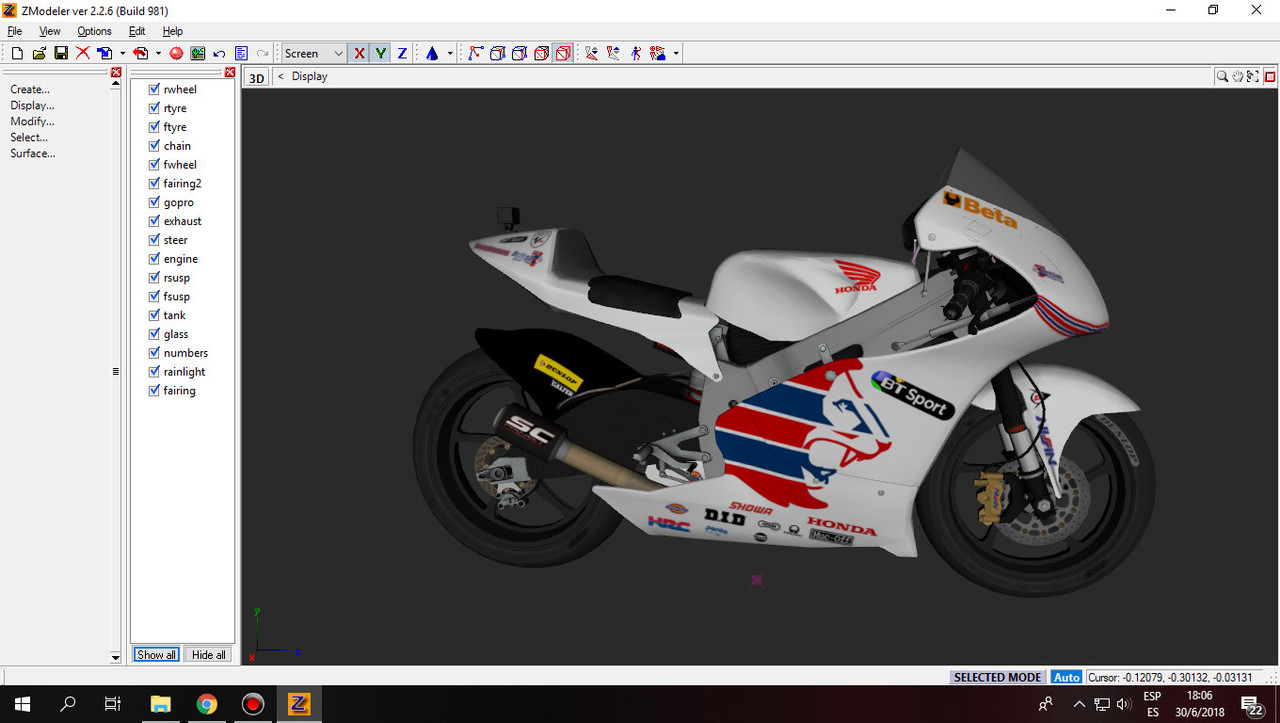Click the running figure animation icon

point(636,53)
